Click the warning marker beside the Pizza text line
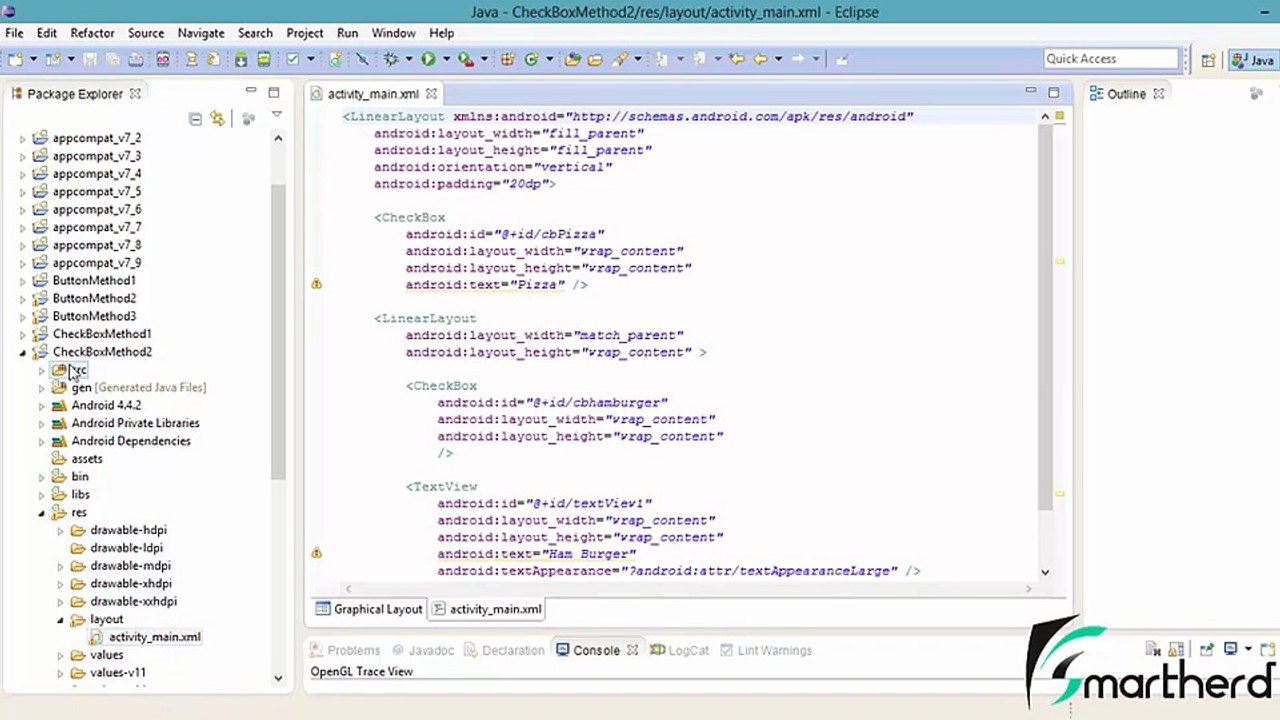The width and height of the screenshot is (1280, 720). (x=316, y=284)
